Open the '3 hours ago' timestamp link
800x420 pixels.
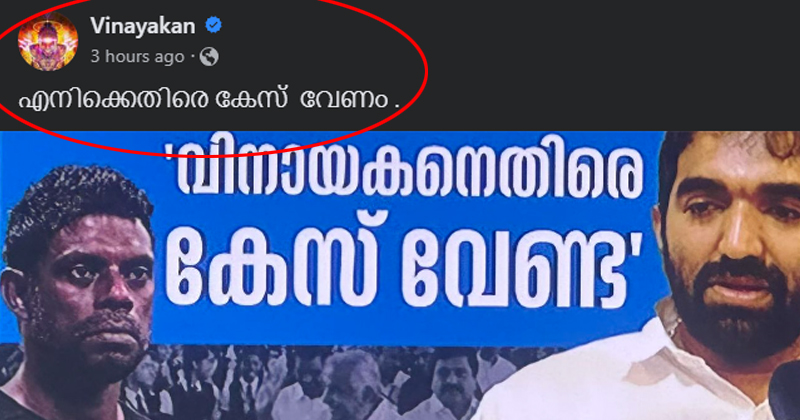click(x=137, y=56)
